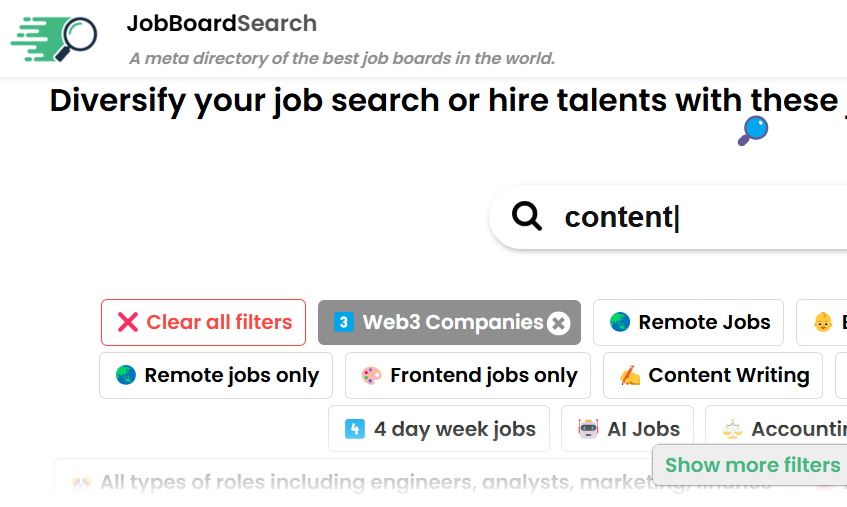
Task: Toggle the Web3 Companies filter chip
Action: click(440, 323)
